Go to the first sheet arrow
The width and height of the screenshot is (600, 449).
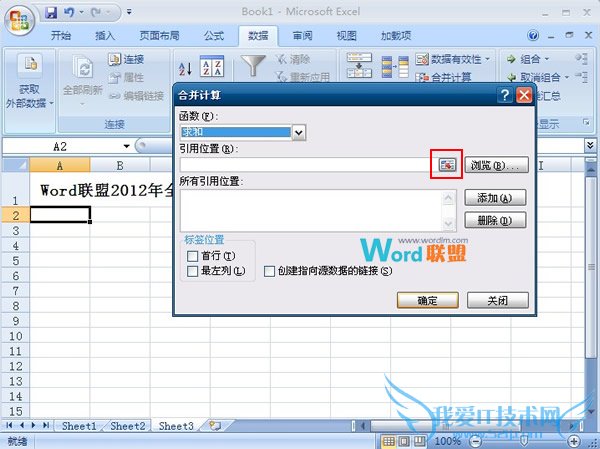tap(9, 425)
